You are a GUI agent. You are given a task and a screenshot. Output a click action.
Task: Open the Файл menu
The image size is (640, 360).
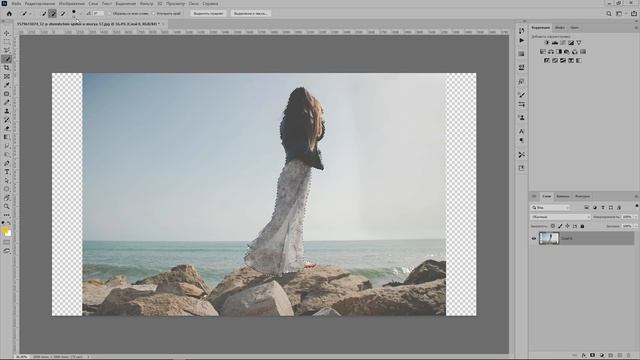16,3
